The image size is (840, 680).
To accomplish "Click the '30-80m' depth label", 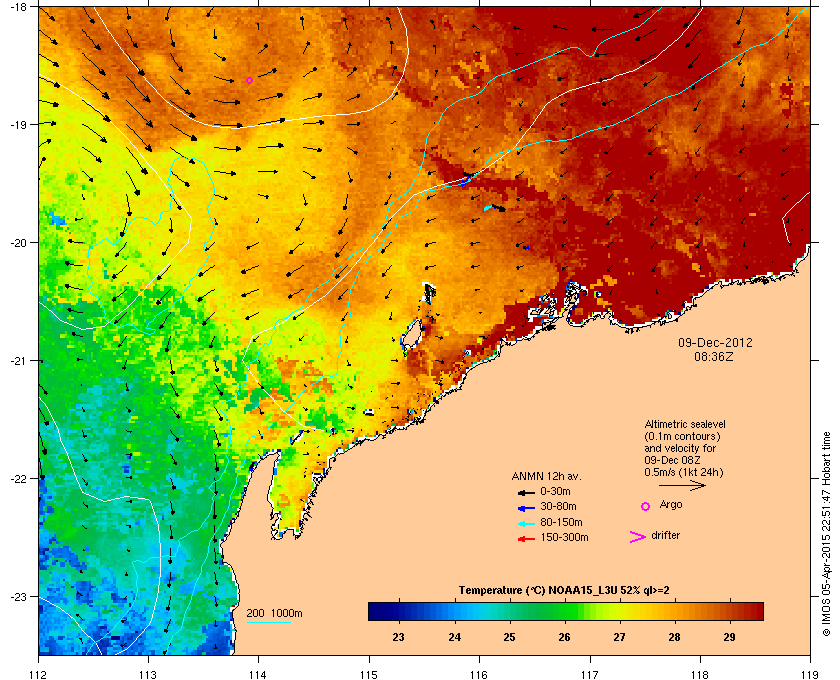I will click(x=558, y=506).
